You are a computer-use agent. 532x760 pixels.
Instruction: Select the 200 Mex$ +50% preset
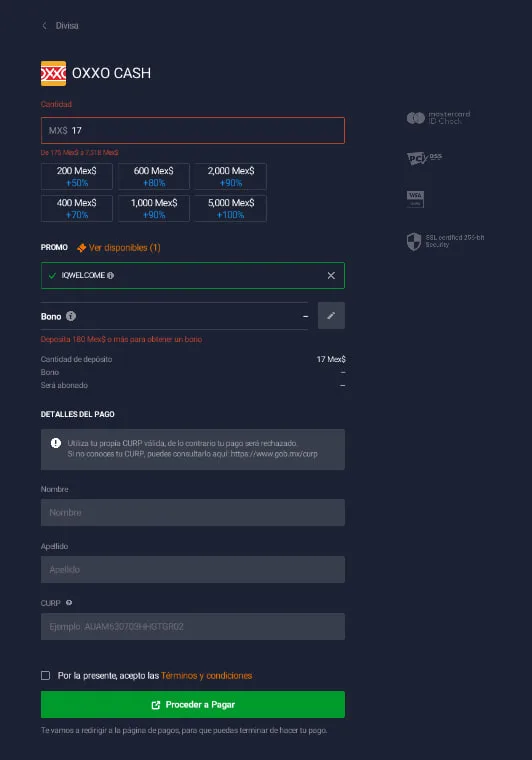[77, 176]
